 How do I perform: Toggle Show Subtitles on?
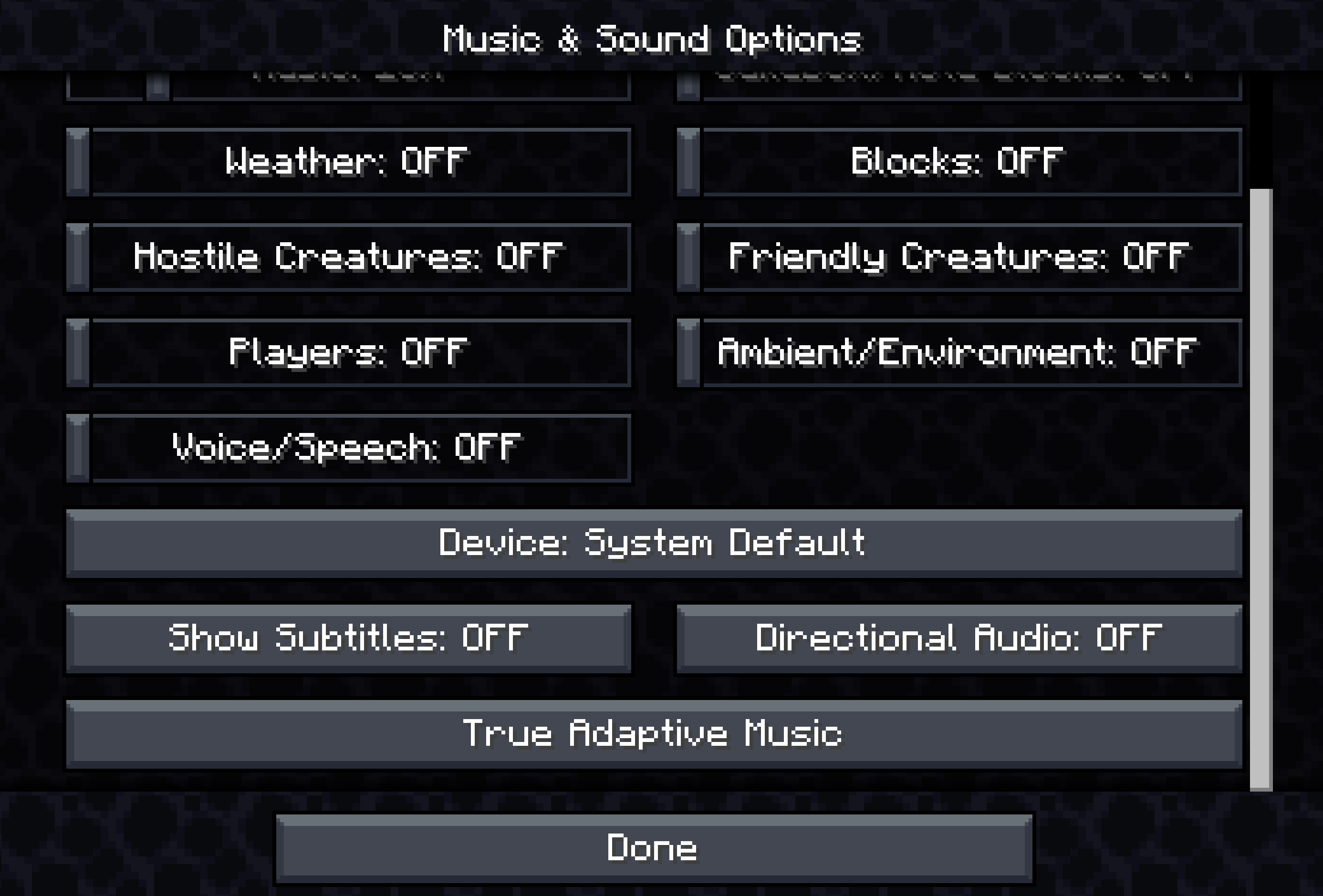(348, 639)
